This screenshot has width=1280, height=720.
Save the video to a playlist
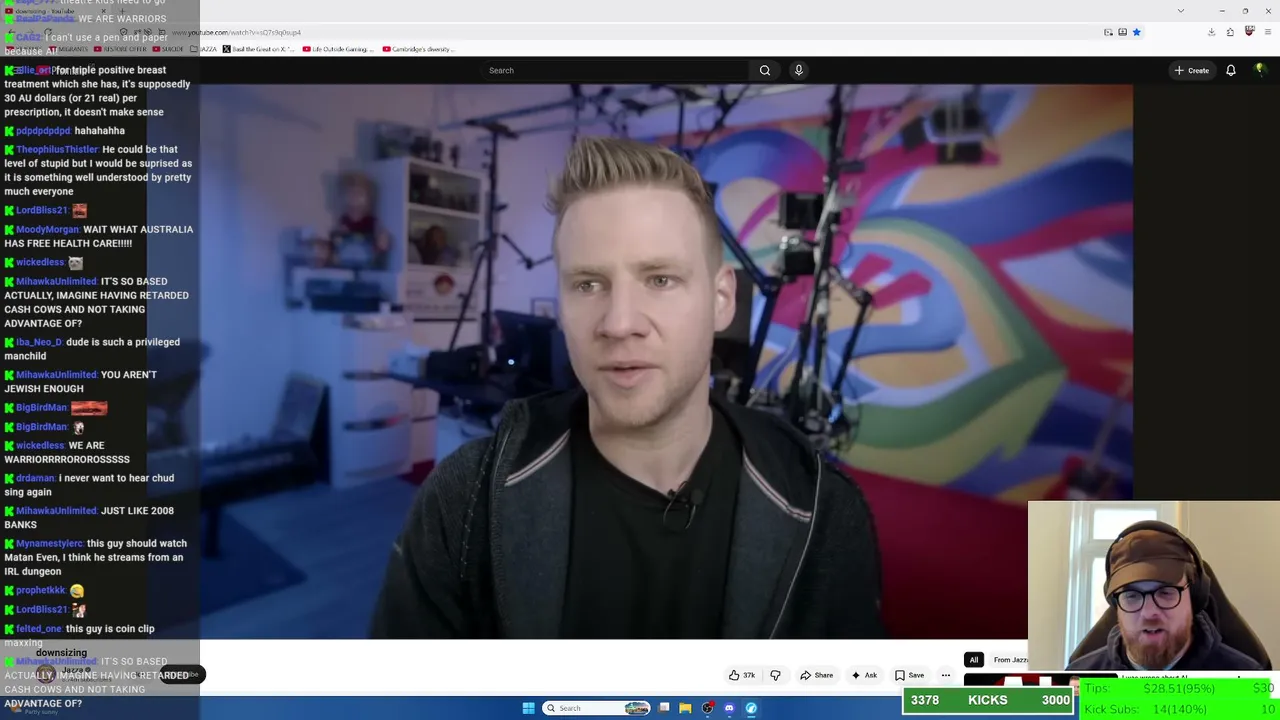tap(909, 675)
